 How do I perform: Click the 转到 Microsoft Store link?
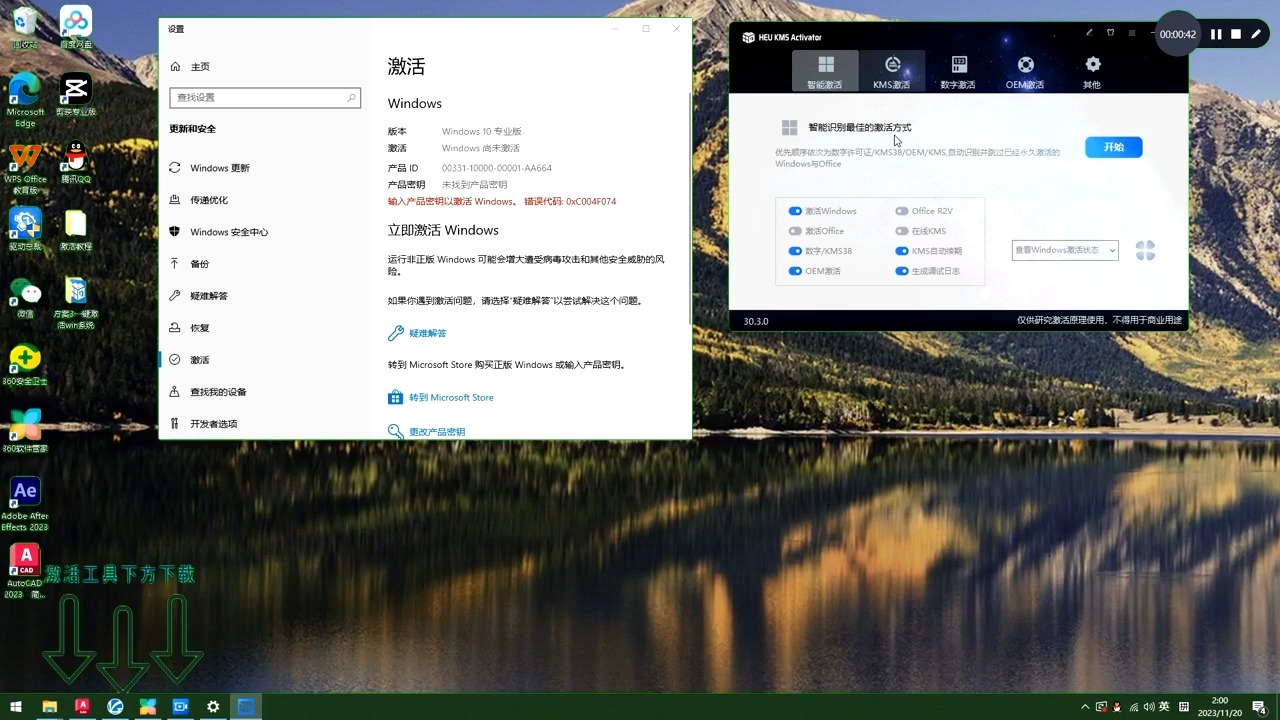441,397
